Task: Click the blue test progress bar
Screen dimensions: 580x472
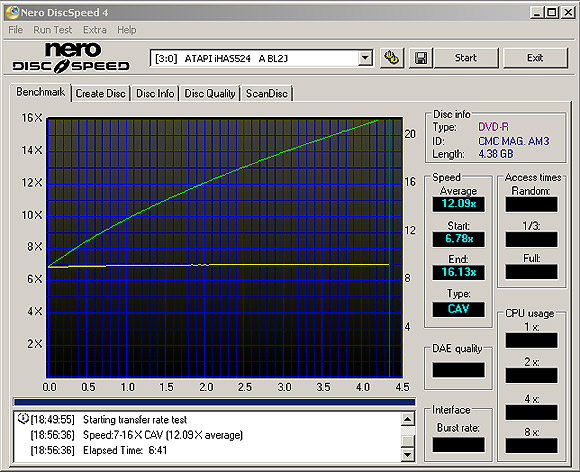Action: click(214, 402)
